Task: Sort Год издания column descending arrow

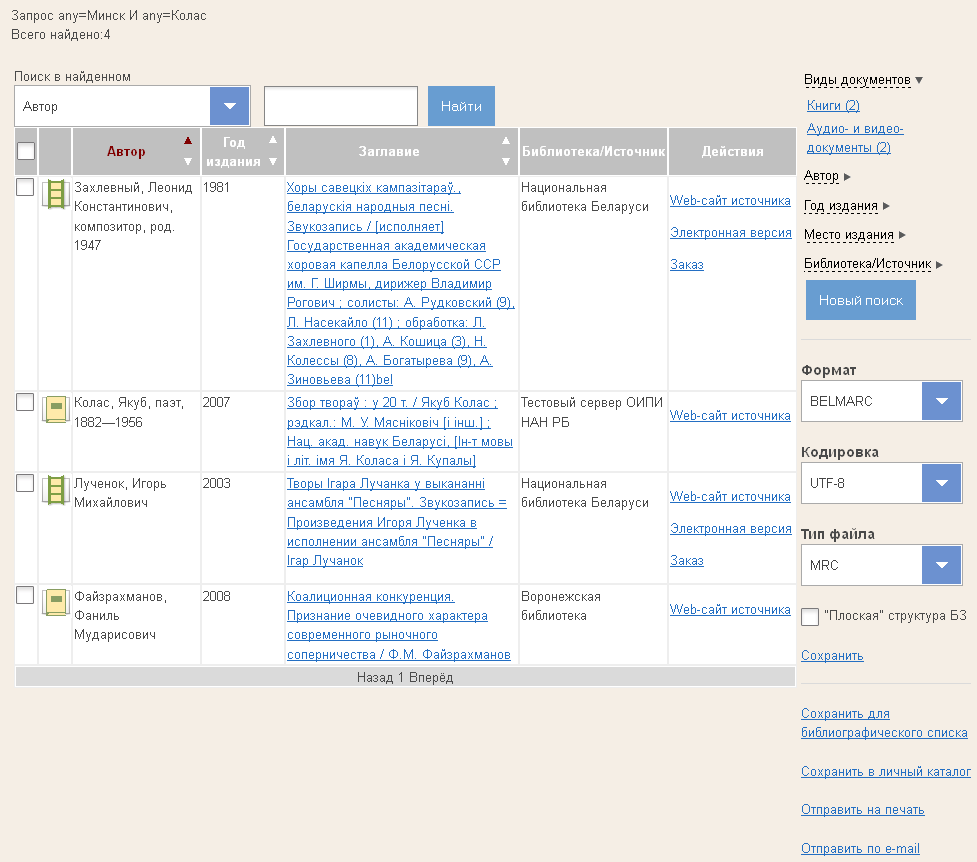Action: [x=273, y=162]
